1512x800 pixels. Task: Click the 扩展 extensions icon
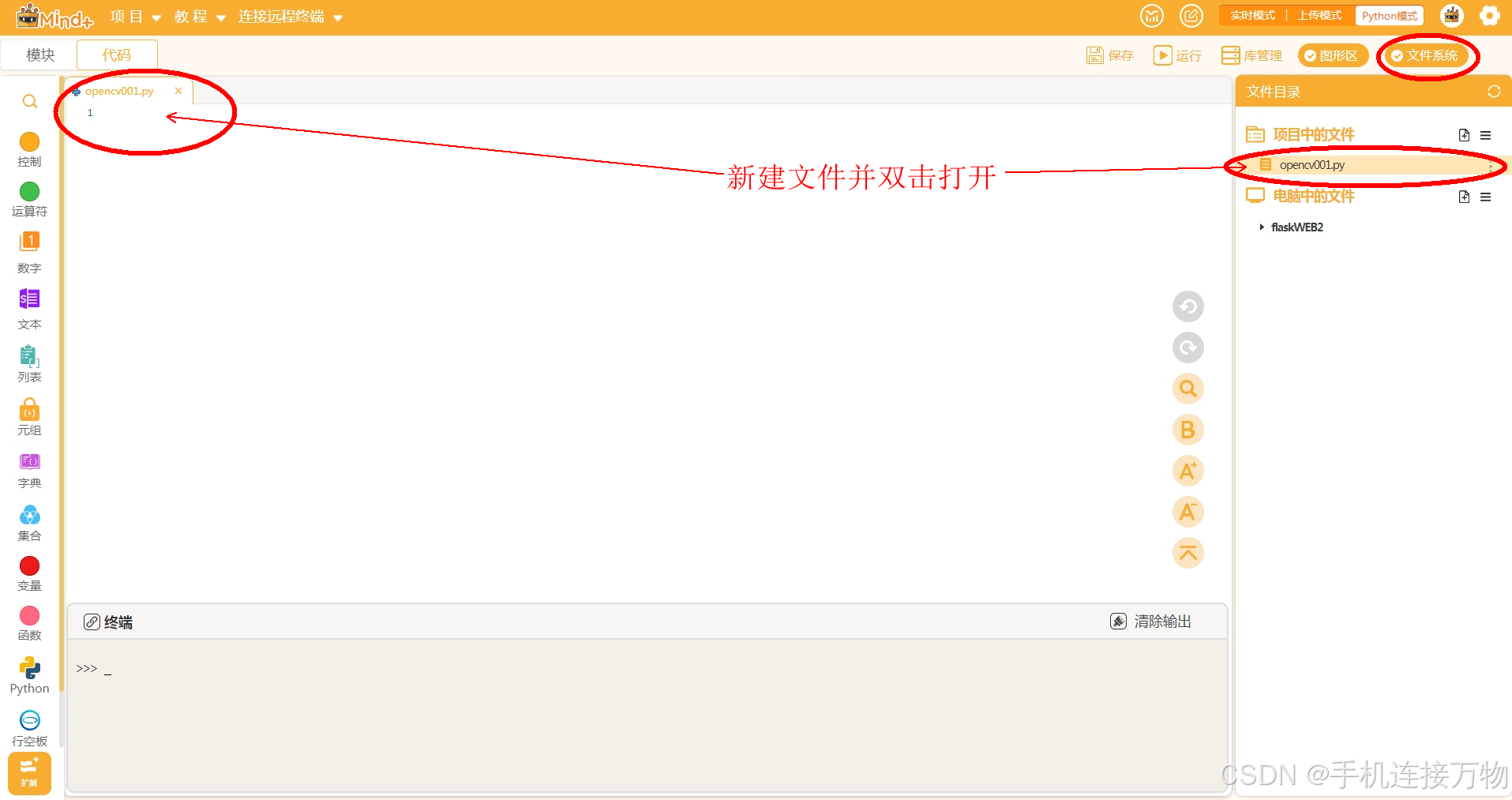click(x=29, y=774)
